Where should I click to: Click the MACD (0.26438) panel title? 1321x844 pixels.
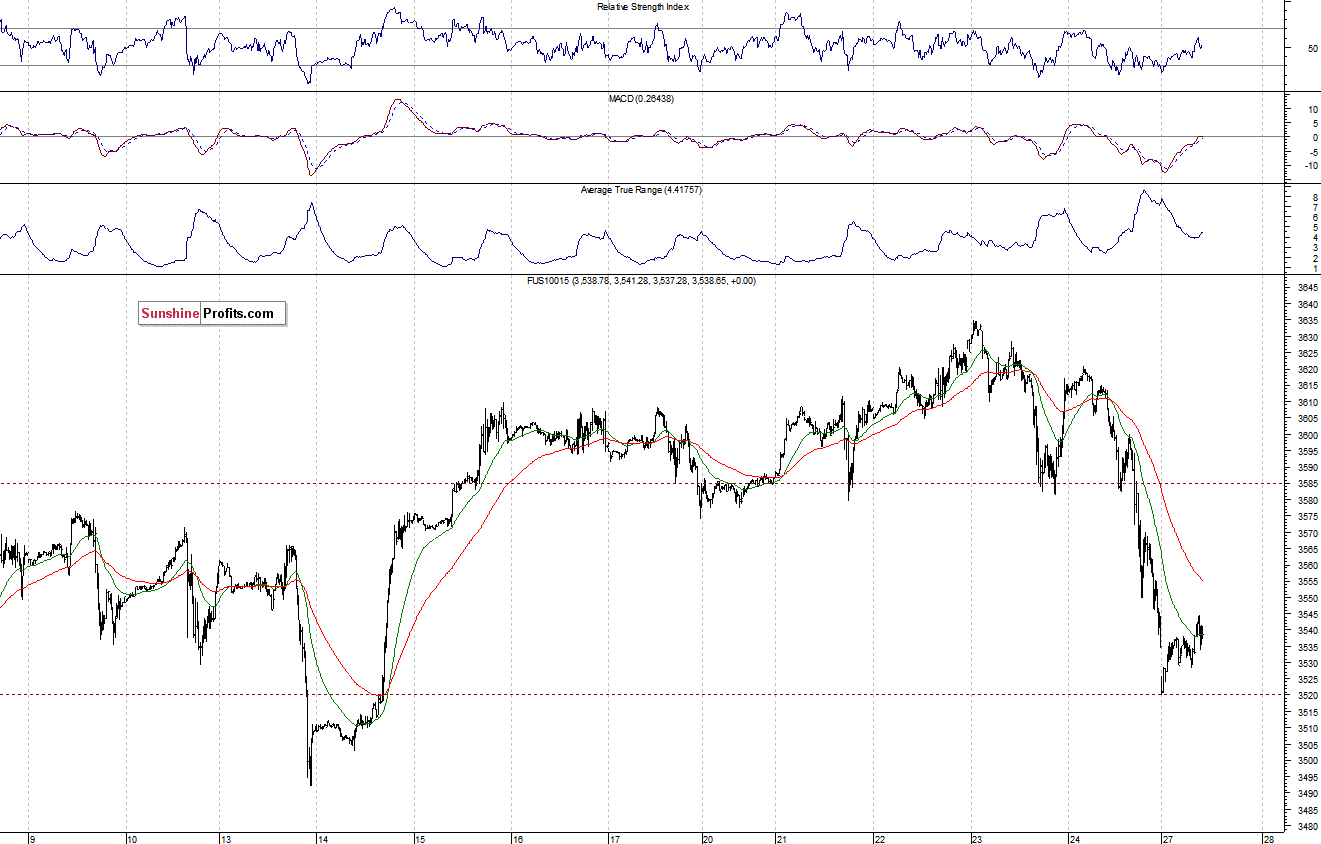pos(641,98)
